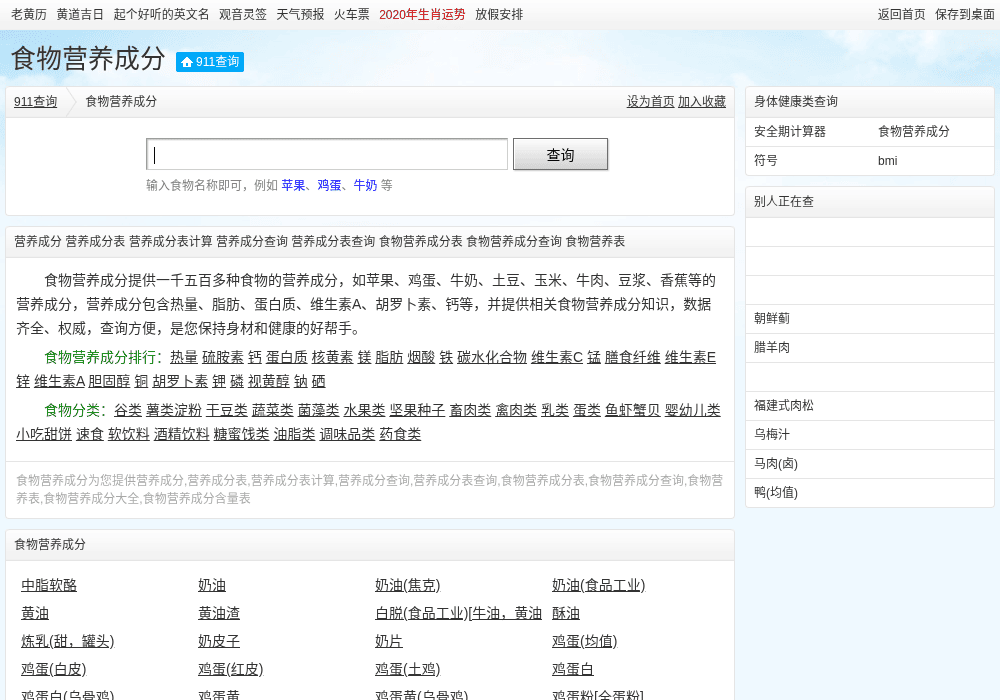Open the 脂肪 ranking link
Screen dimensions: 1000x700
389,357
